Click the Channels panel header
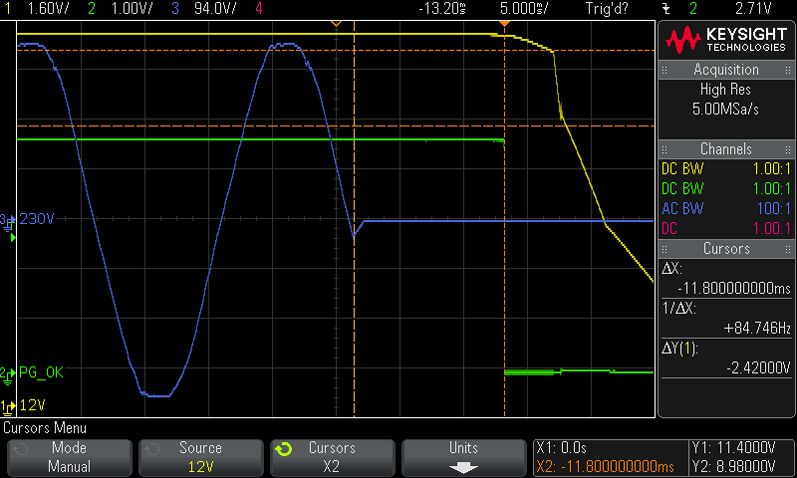Image resolution: width=797 pixels, height=478 pixels. tap(726, 149)
